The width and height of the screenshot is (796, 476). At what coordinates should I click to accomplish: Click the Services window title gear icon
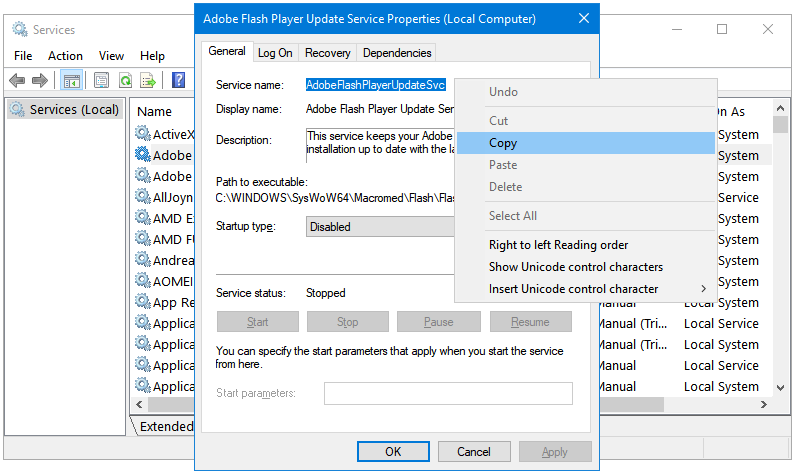20,29
